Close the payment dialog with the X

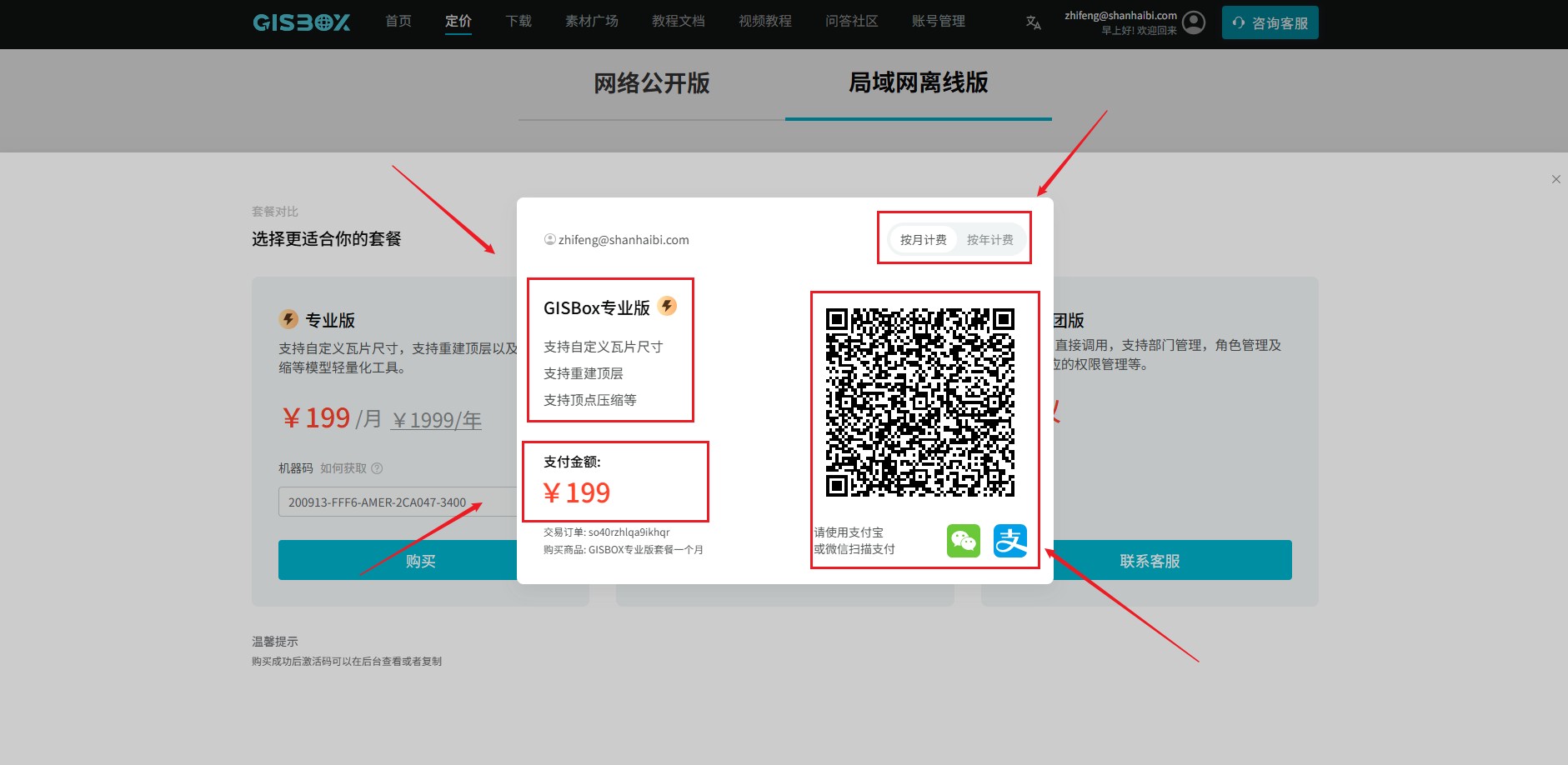pyautogui.click(x=1555, y=179)
